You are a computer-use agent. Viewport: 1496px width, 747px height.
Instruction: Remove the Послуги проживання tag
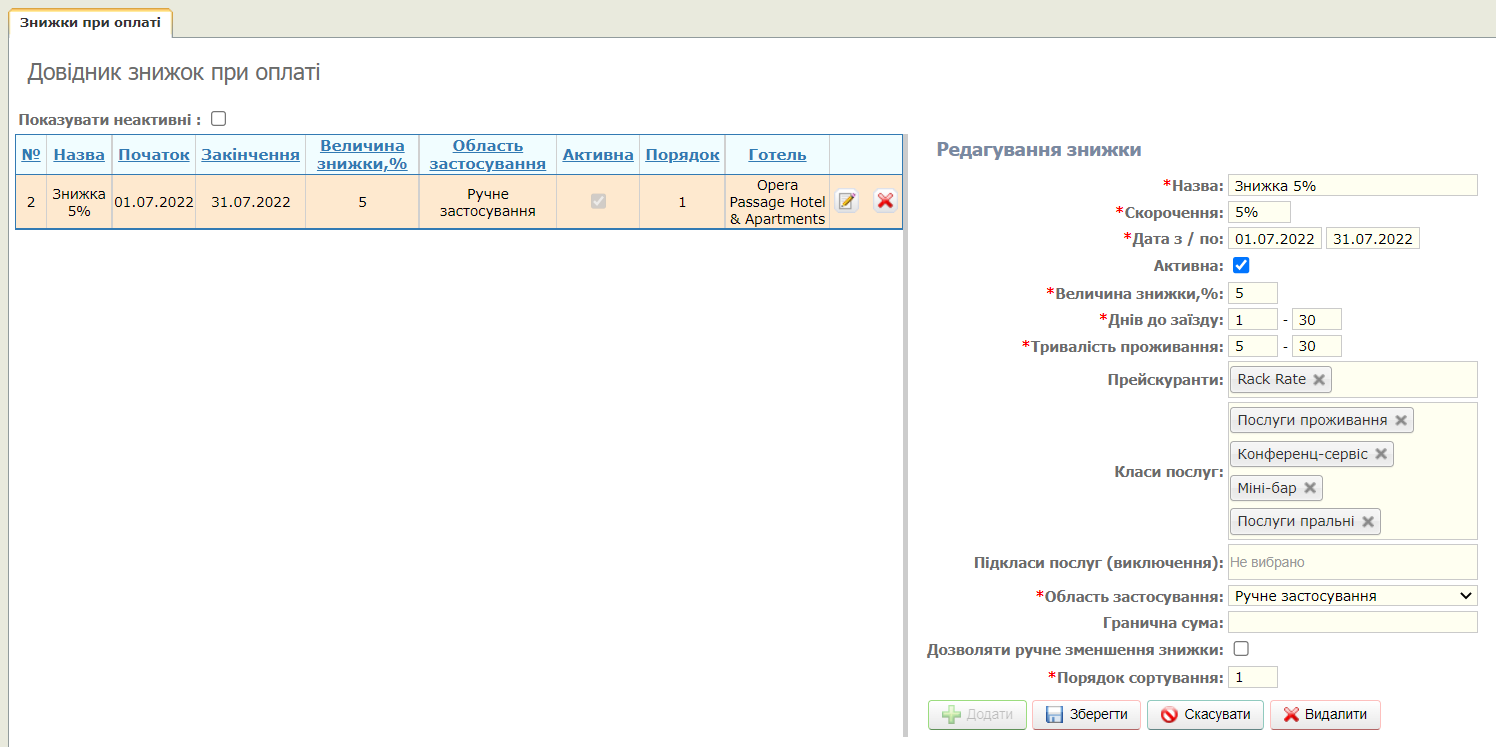pyautogui.click(x=1401, y=421)
